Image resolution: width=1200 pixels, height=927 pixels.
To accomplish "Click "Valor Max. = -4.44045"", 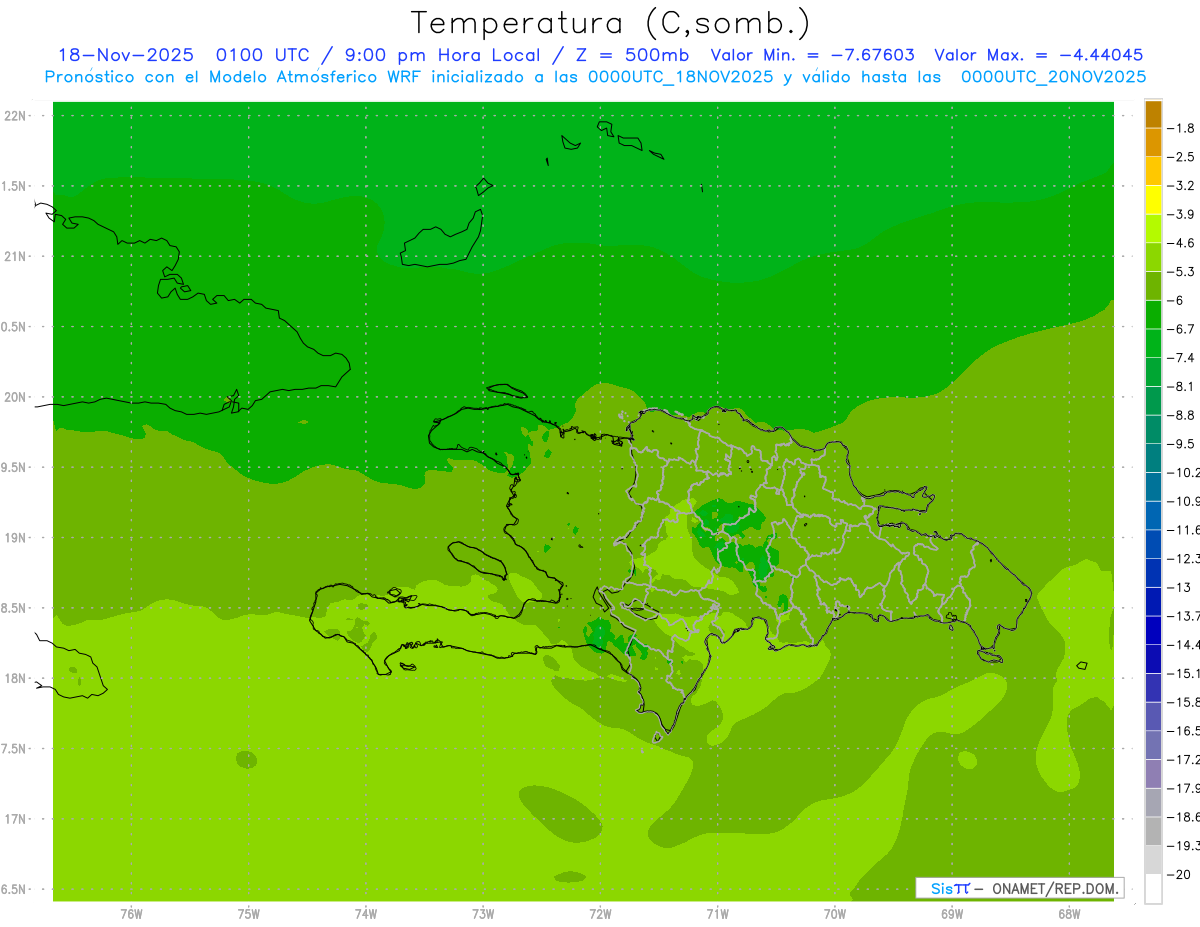I will 1038,55.
